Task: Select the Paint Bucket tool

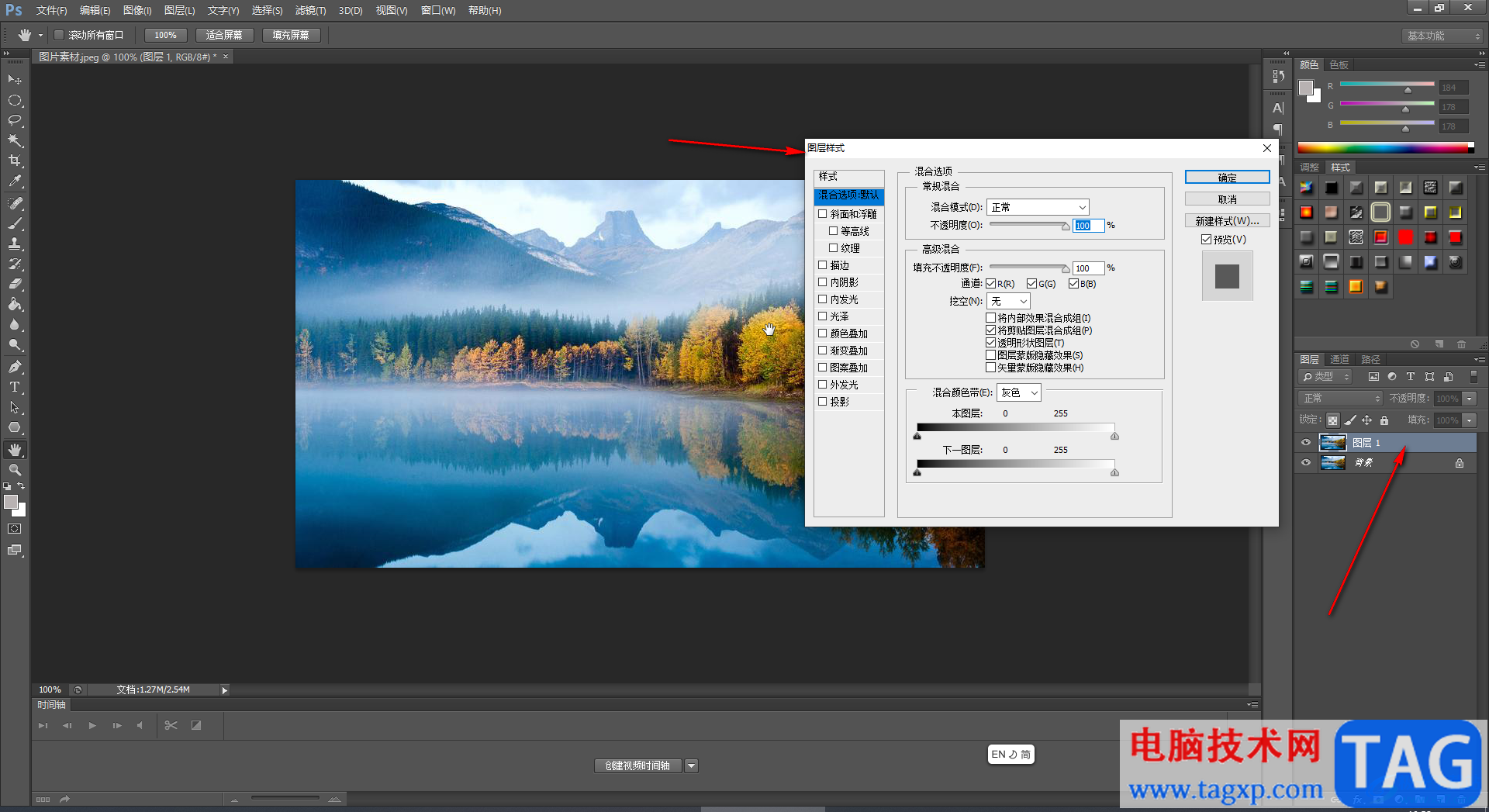Action: (15, 305)
